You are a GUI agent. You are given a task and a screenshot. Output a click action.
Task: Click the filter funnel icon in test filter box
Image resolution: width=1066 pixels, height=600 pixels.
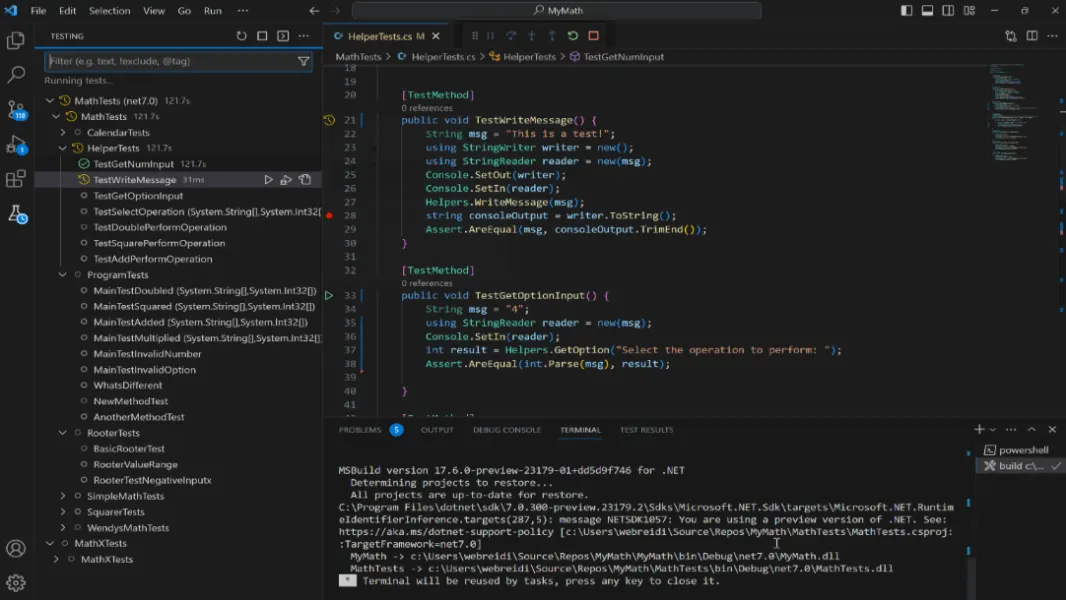(x=303, y=61)
